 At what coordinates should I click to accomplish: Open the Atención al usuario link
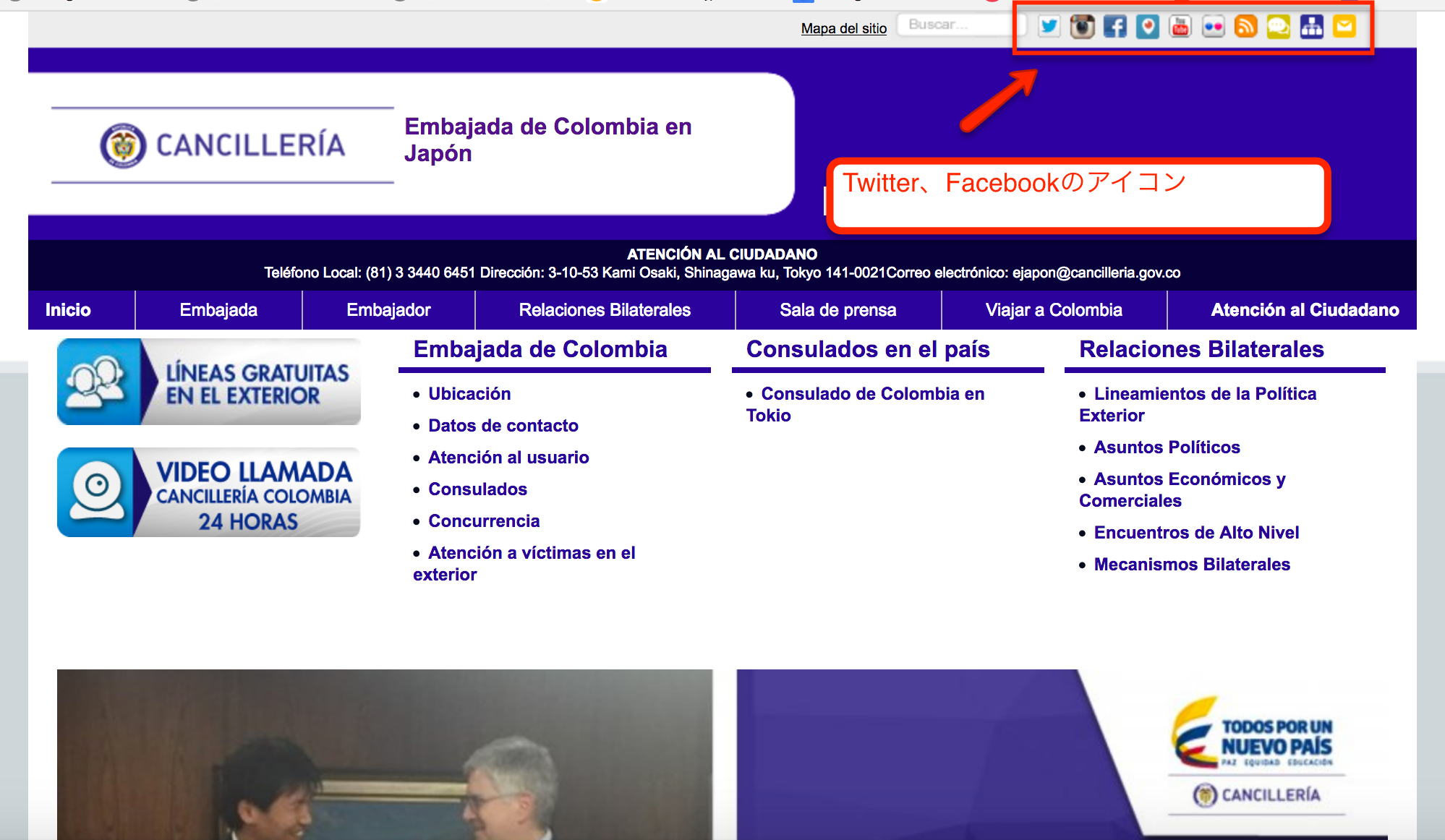(508, 458)
